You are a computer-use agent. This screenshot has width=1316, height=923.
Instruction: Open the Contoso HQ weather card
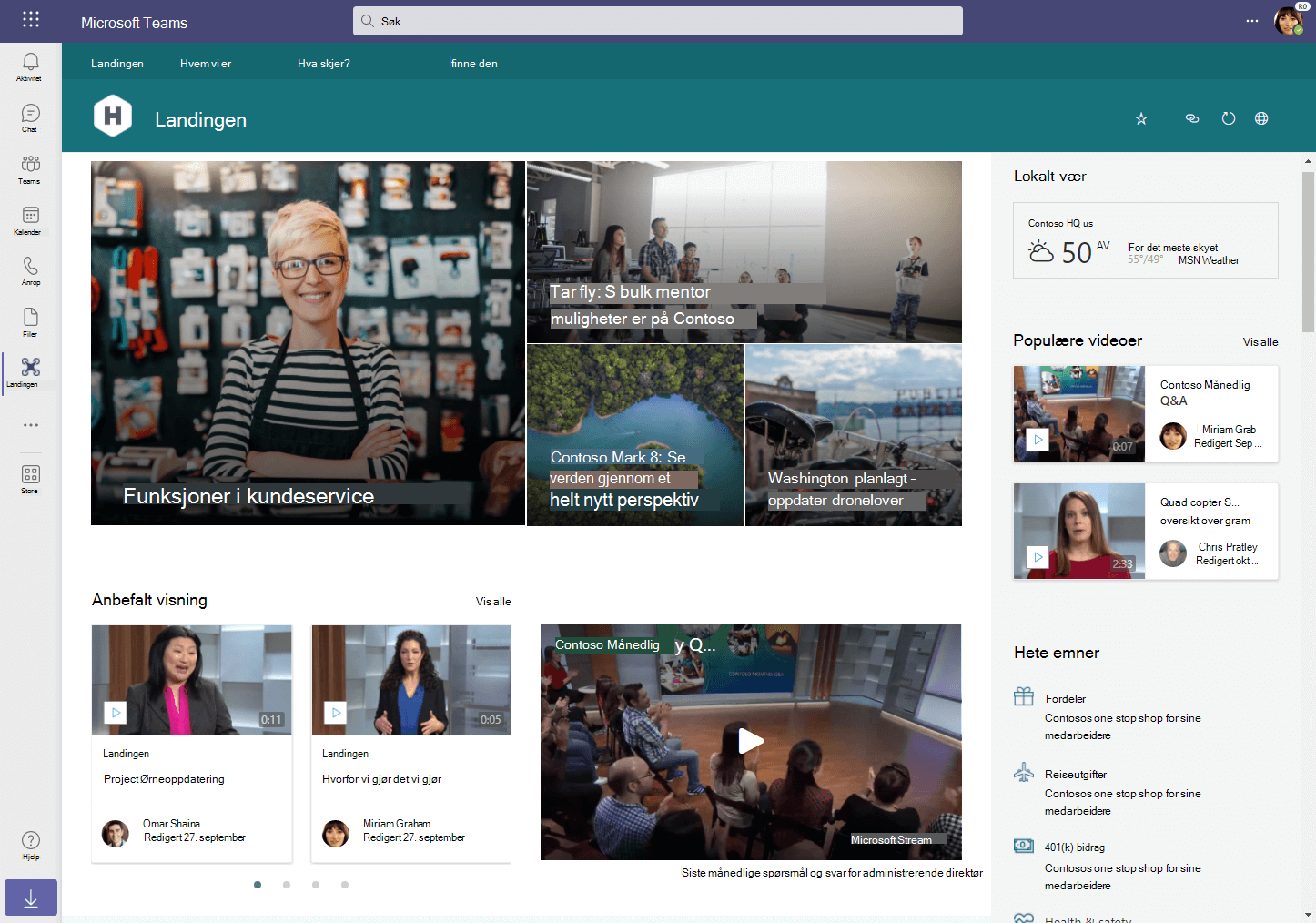(x=1146, y=240)
